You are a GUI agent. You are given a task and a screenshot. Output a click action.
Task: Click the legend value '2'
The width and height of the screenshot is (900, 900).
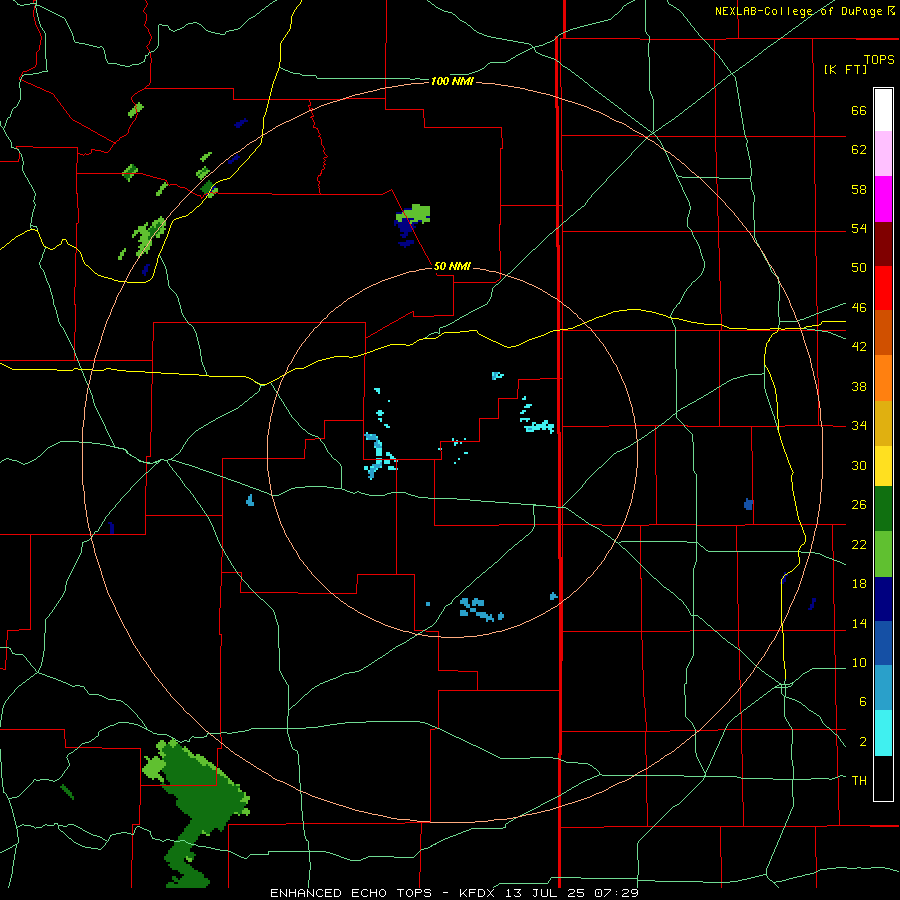862,742
